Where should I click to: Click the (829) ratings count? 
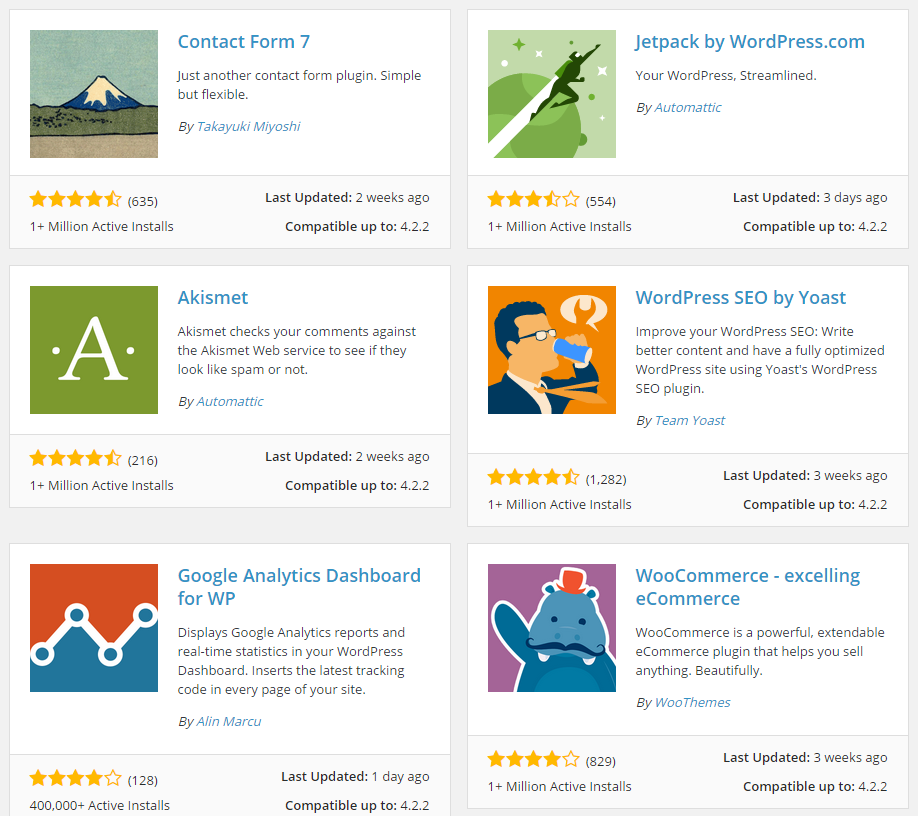[601, 762]
